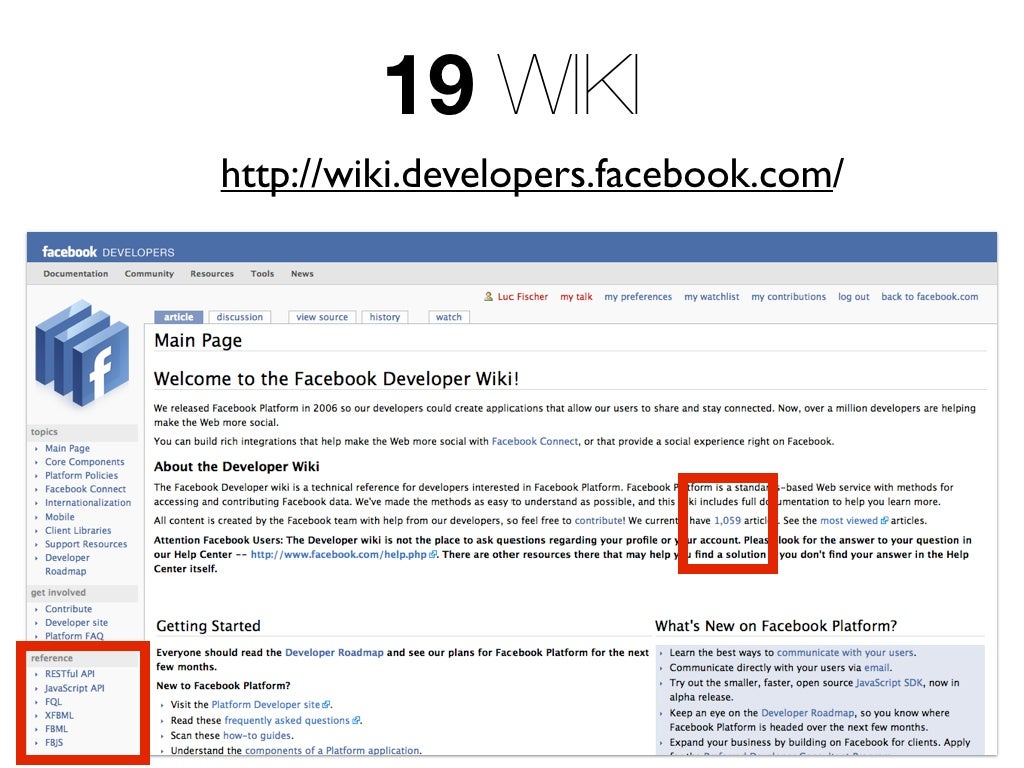Click the contribute link in About section
The width and height of the screenshot is (1024, 768).
(598, 520)
